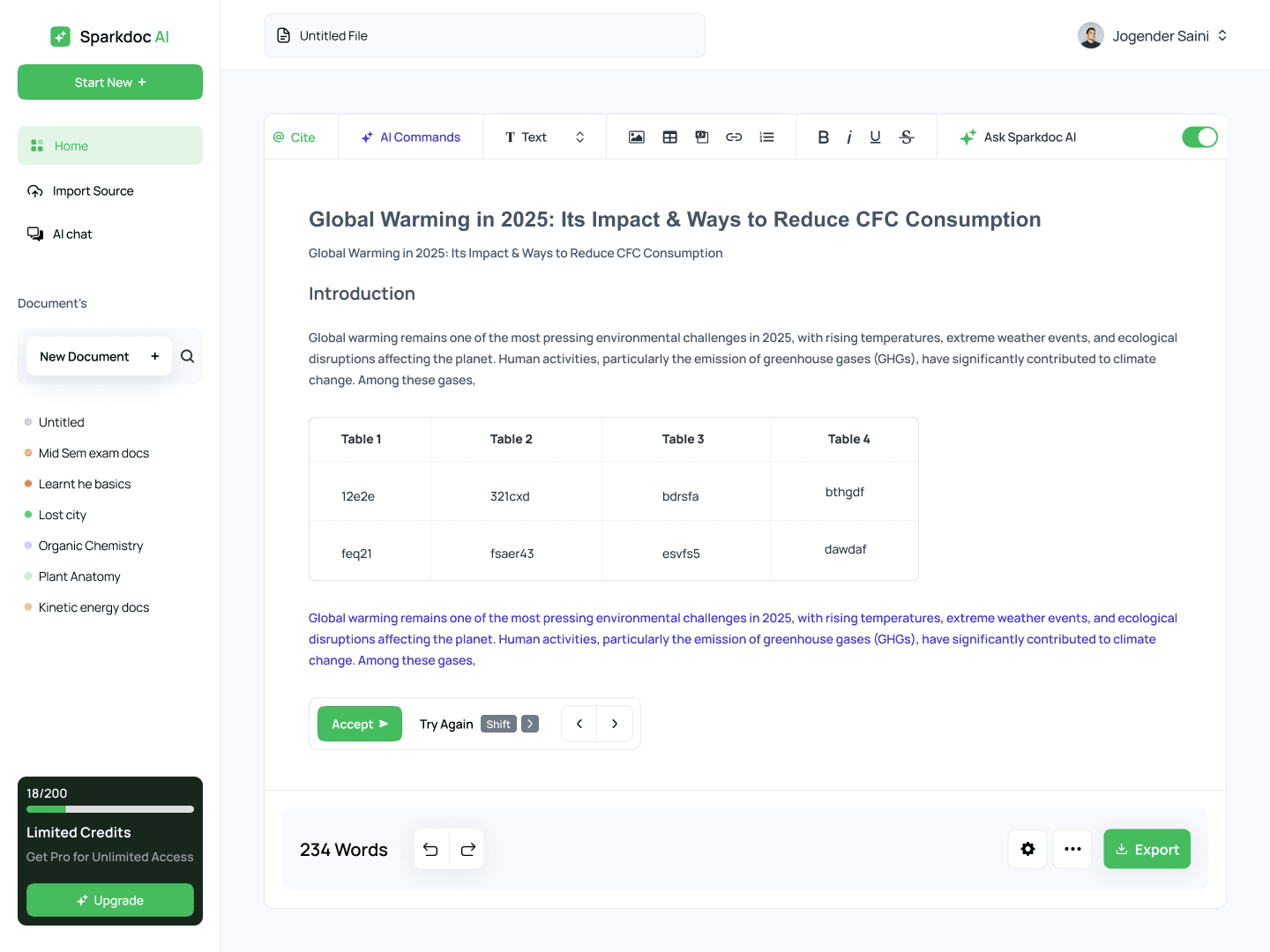The height and width of the screenshot is (952, 1270).
Task: Go to Import Source in sidebar
Action: click(x=93, y=191)
